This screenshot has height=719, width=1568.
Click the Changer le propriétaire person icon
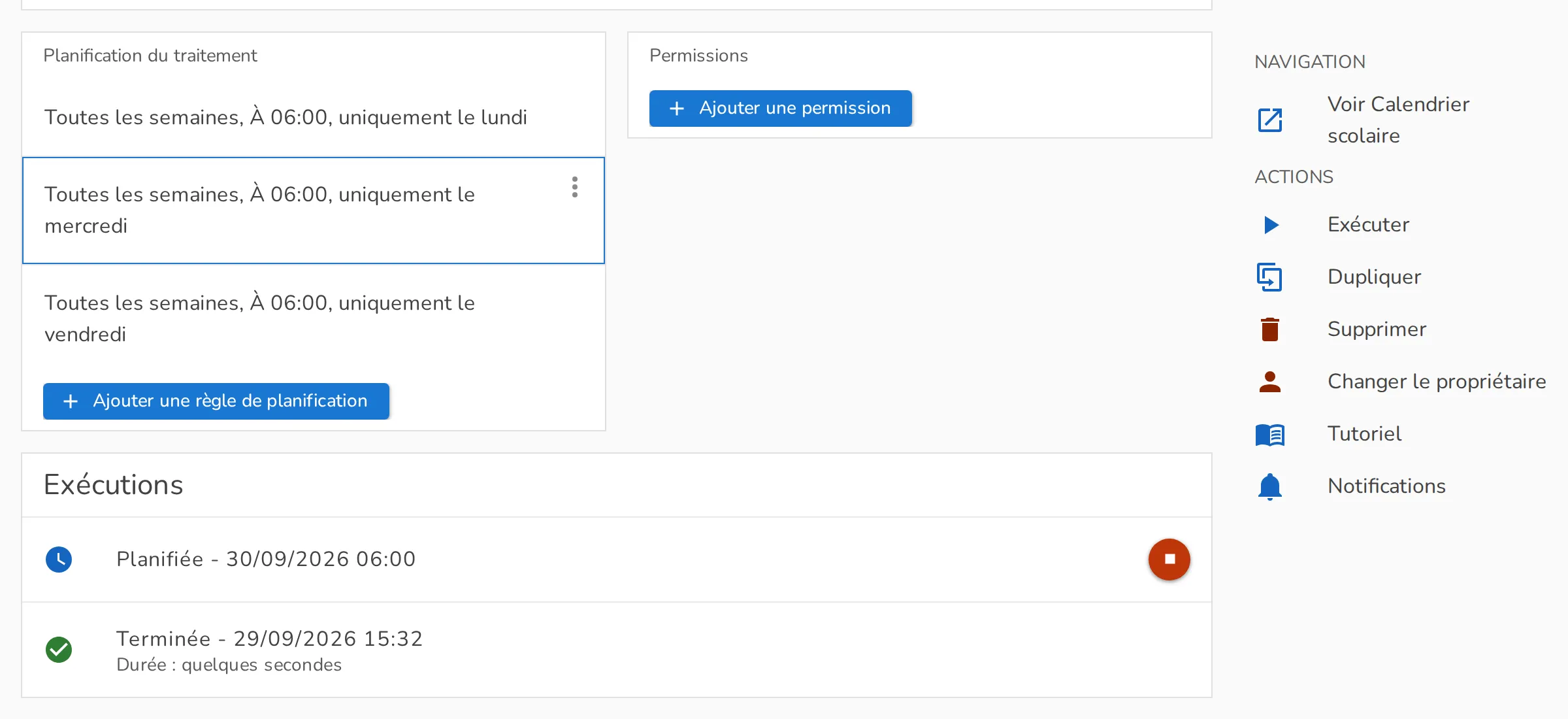(1270, 382)
